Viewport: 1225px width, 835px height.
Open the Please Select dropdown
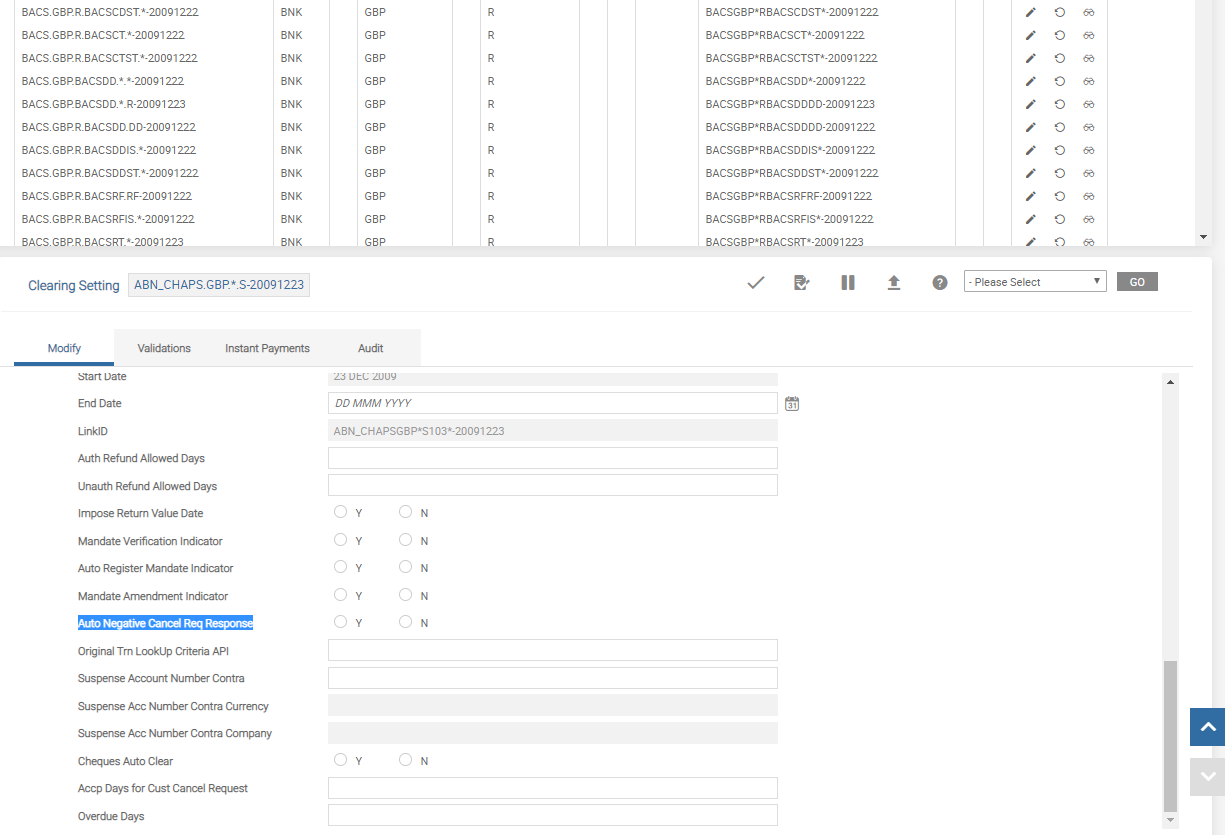(x=1034, y=282)
